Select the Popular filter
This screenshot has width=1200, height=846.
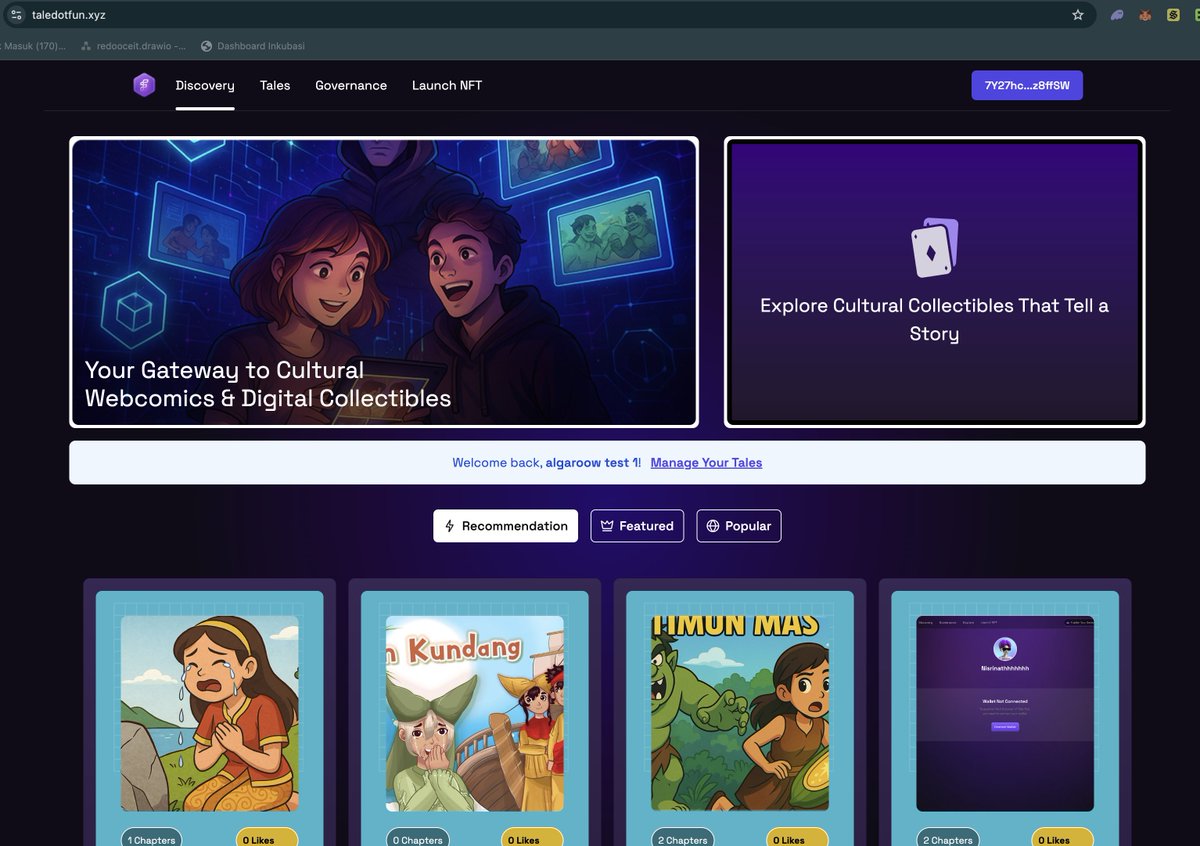(739, 526)
